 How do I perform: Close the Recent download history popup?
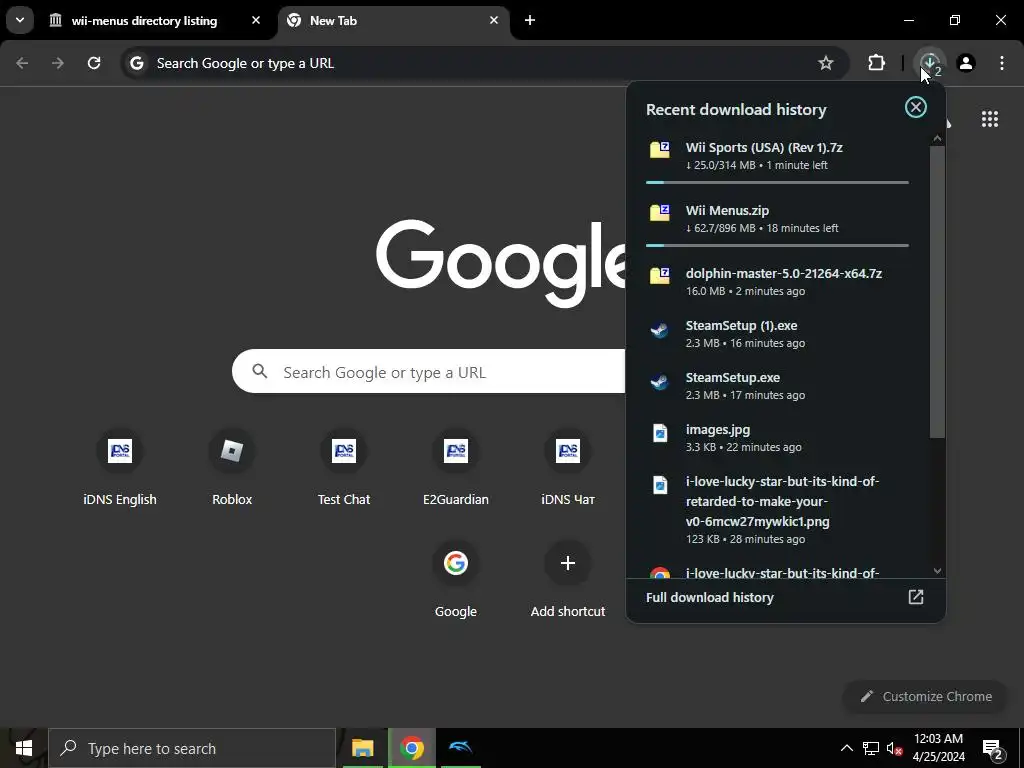click(x=916, y=107)
